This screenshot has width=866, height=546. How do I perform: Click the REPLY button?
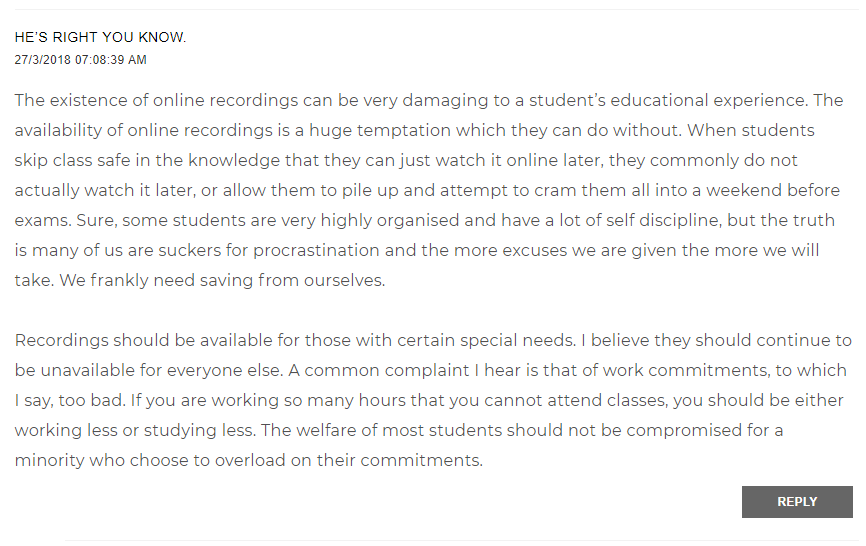(796, 502)
